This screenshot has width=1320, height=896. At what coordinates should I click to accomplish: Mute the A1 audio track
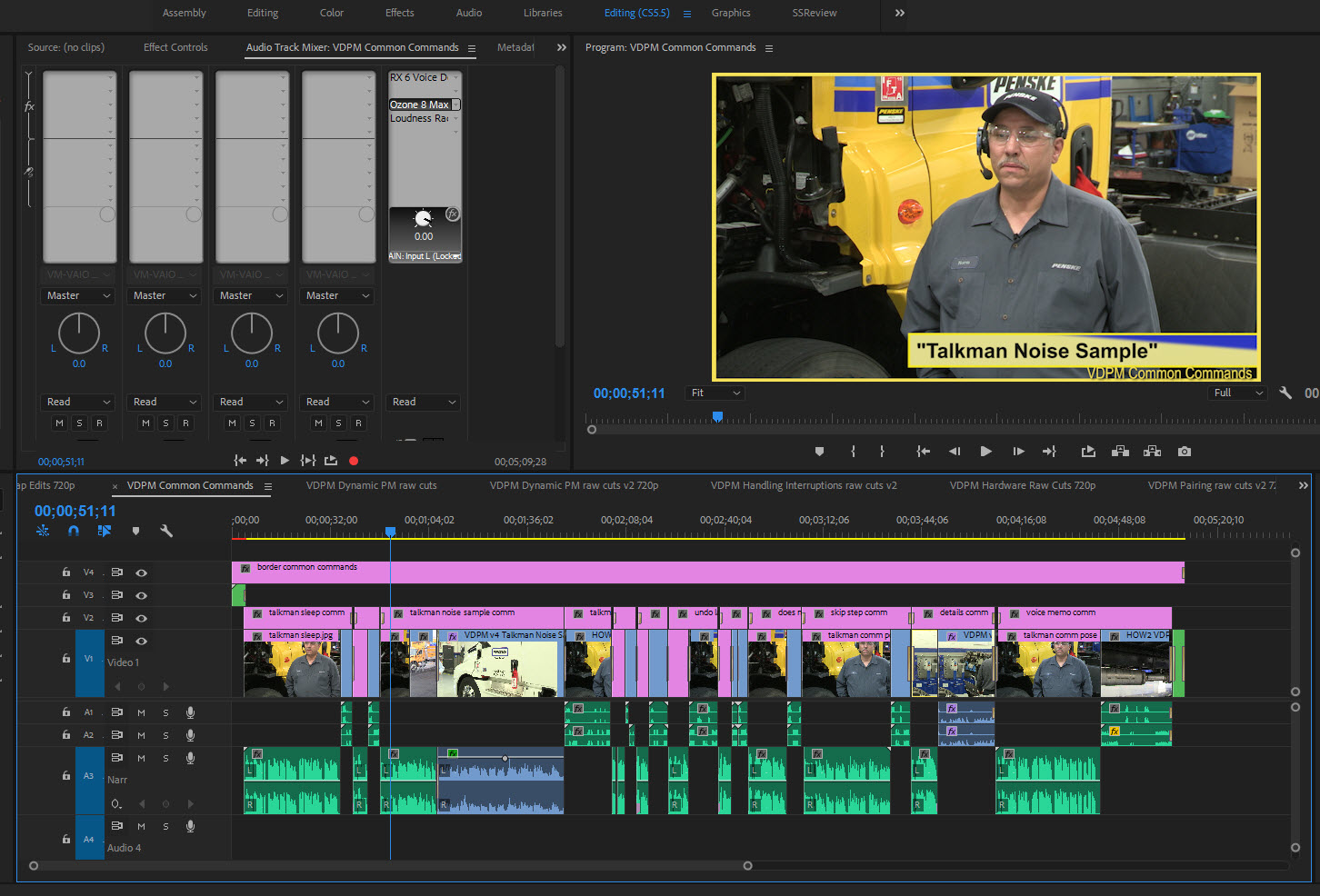click(x=141, y=712)
